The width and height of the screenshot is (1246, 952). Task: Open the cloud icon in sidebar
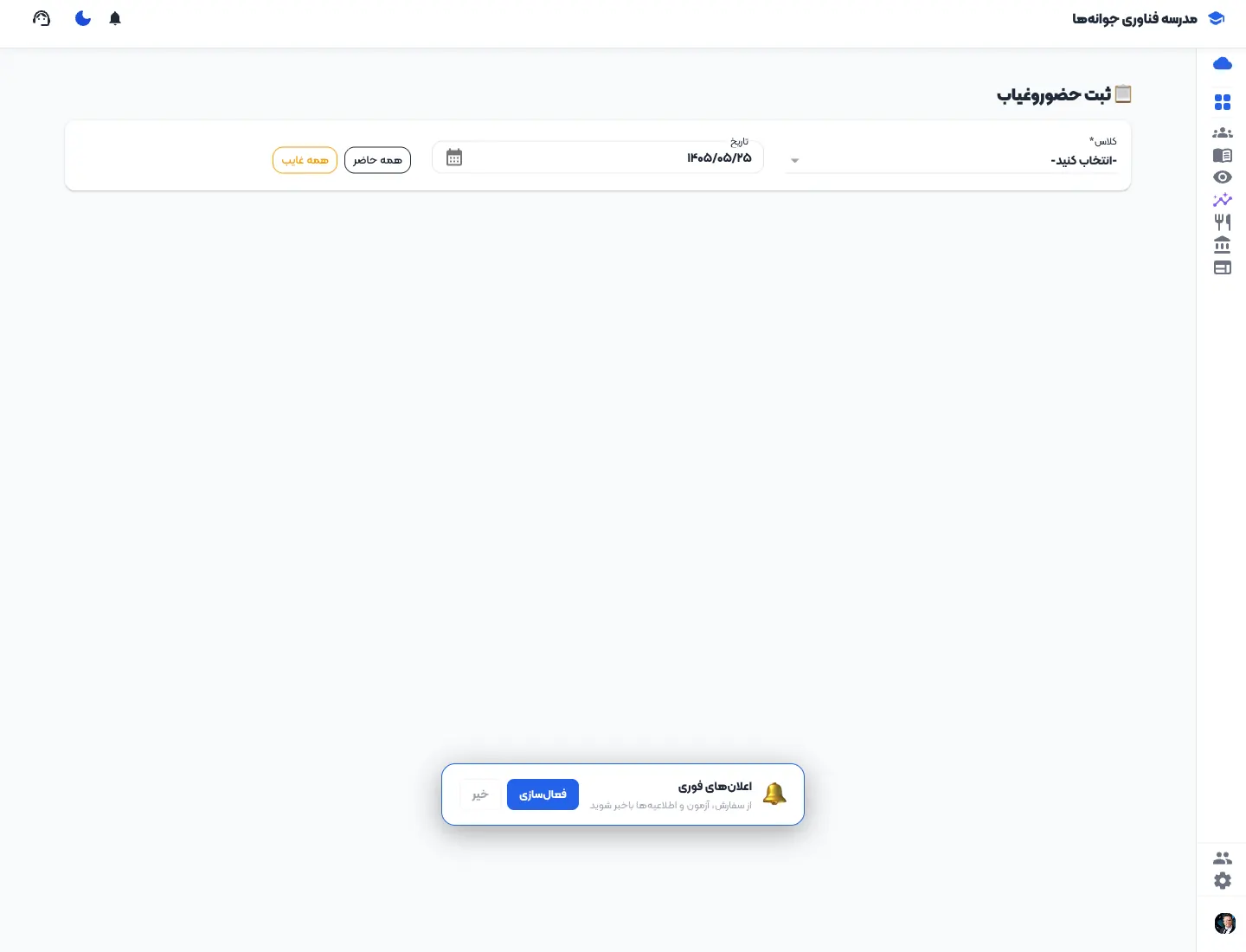point(1222,63)
